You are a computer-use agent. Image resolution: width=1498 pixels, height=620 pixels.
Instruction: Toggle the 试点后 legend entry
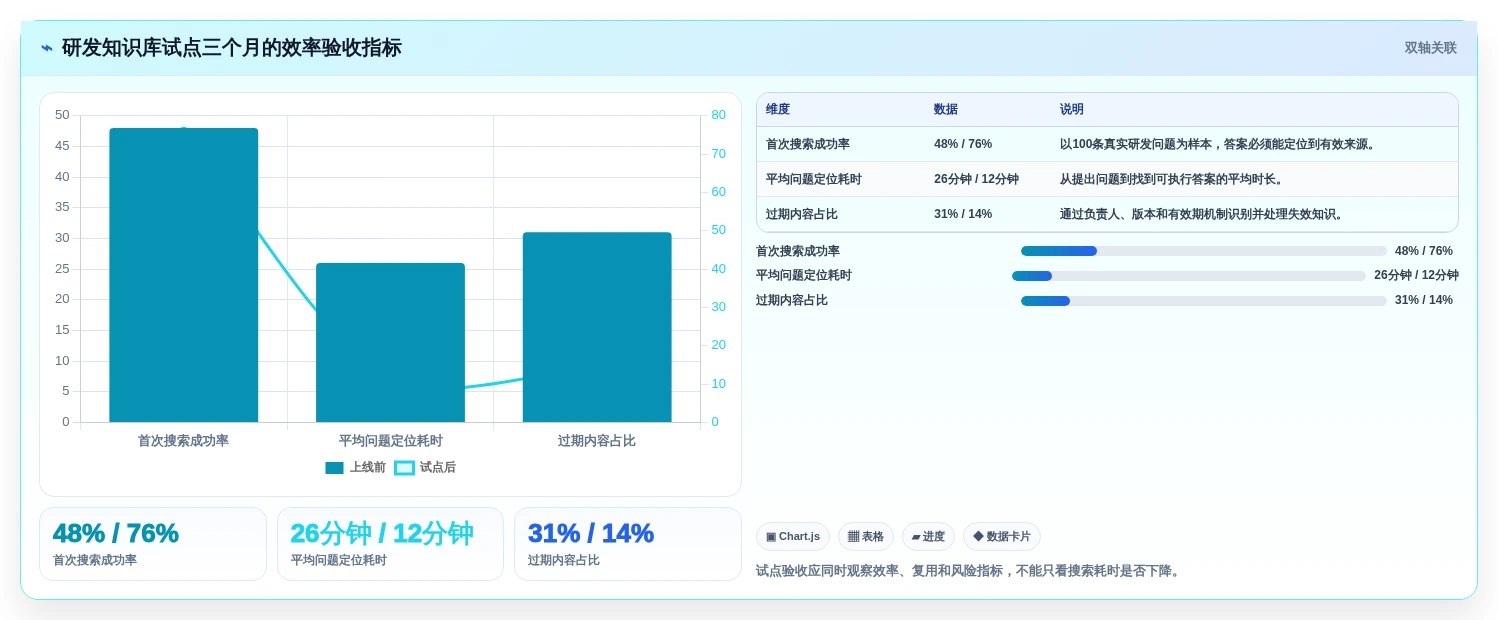point(425,467)
